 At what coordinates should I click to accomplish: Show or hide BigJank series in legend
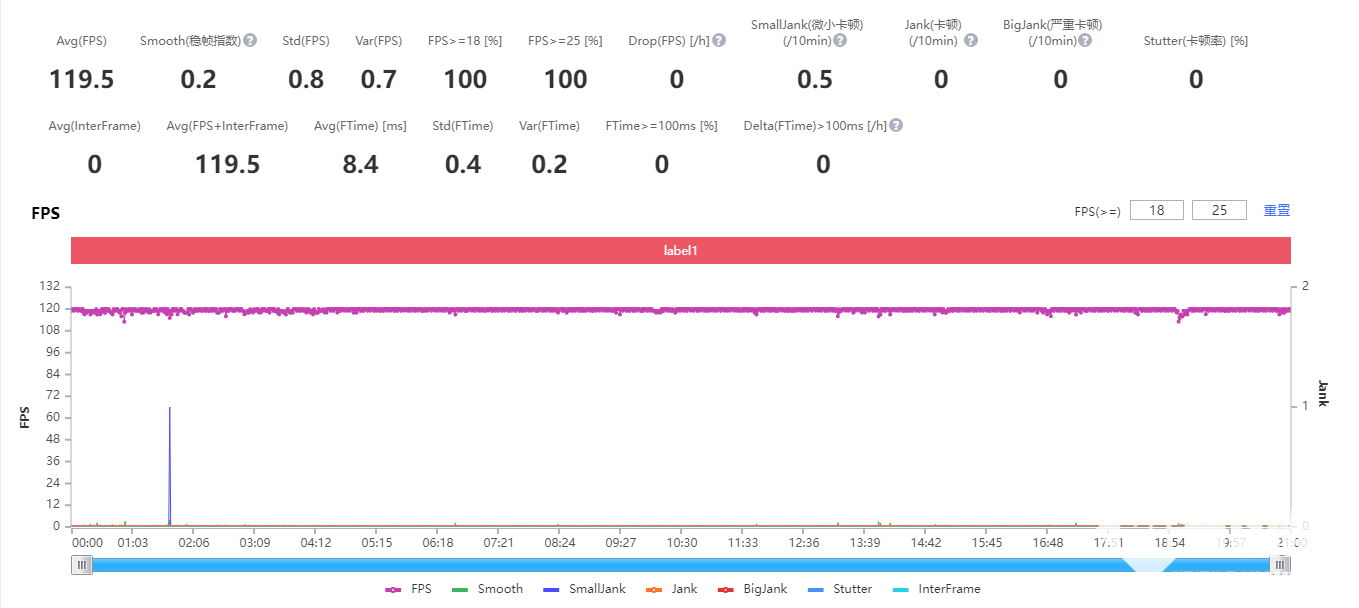pos(752,589)
